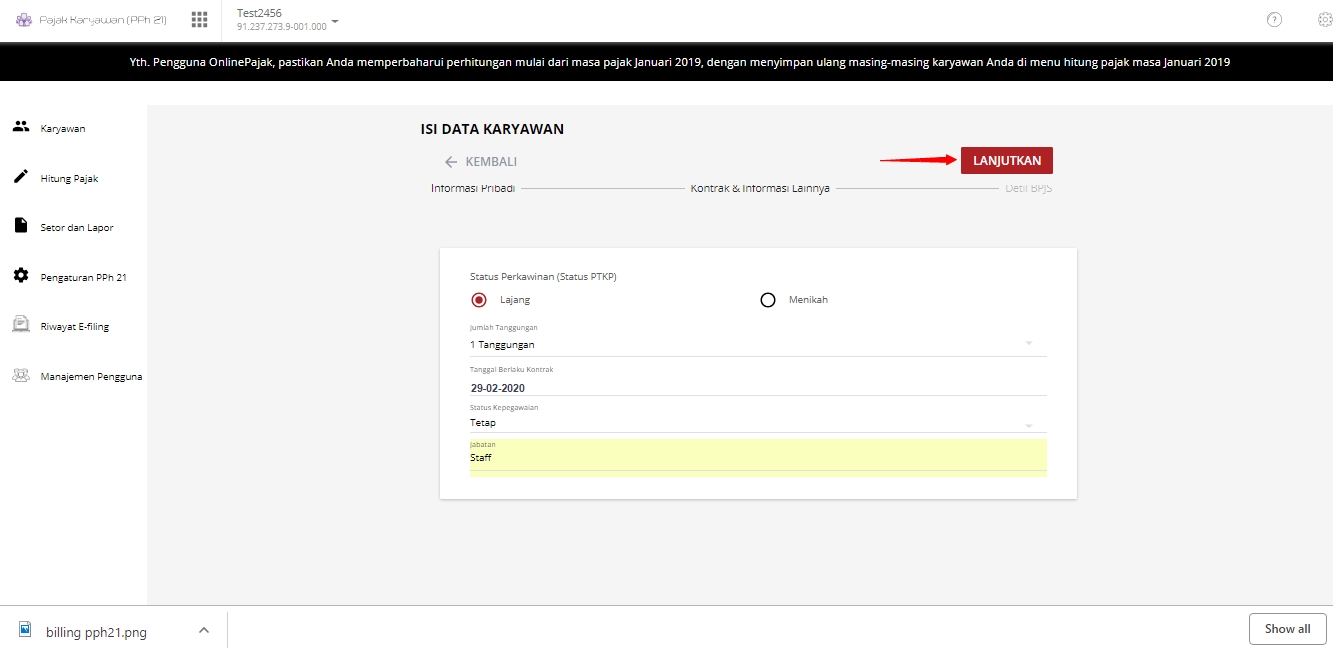Viewport: 1333px width, 649px height.
Task: Click the LANJUTKAN button
Action: tap(1007, 160)
